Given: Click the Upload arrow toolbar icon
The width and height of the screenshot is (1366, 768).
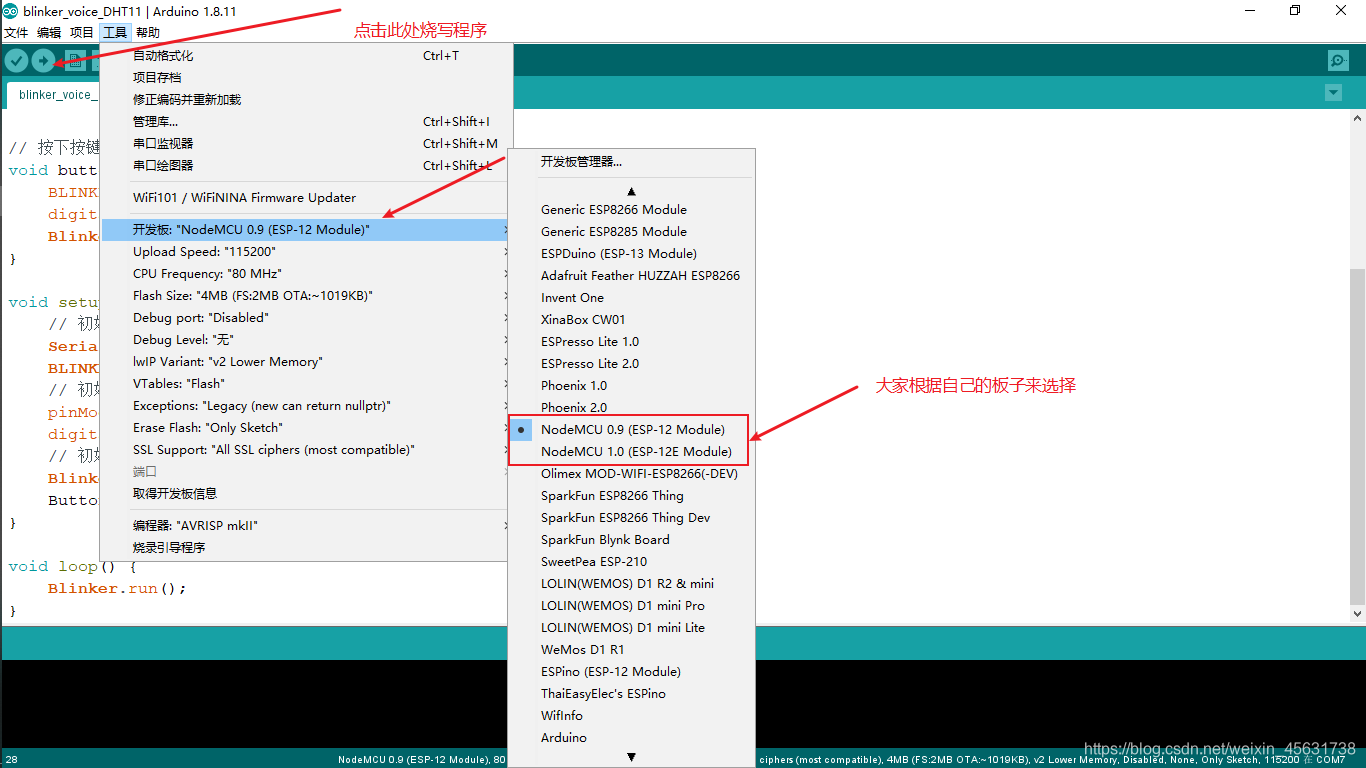Looking at the screenshot, I should pyautogui.click(x=43, y=60).
